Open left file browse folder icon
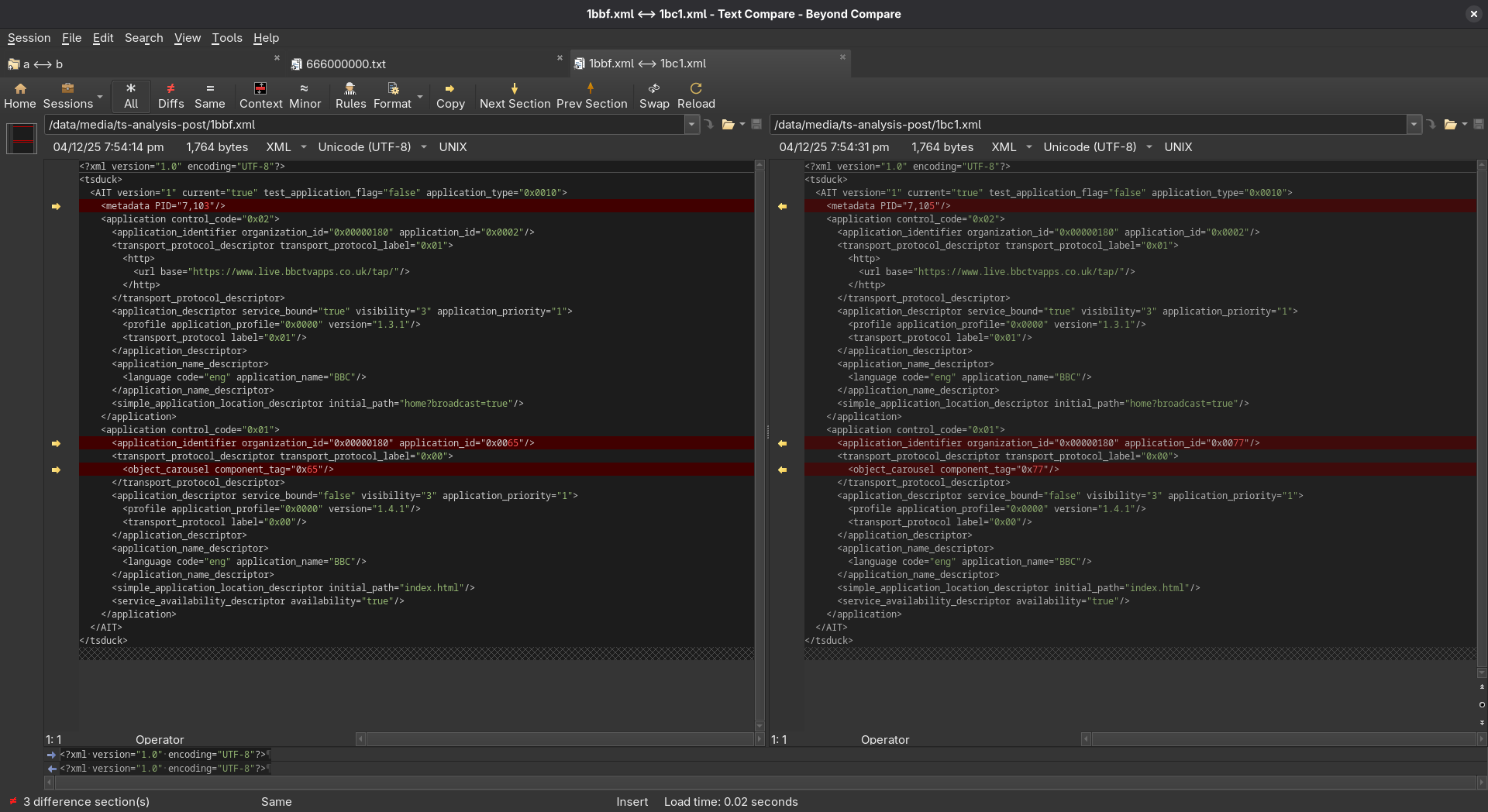Viewport: 1488px width, 812px height. coord(728,125)
